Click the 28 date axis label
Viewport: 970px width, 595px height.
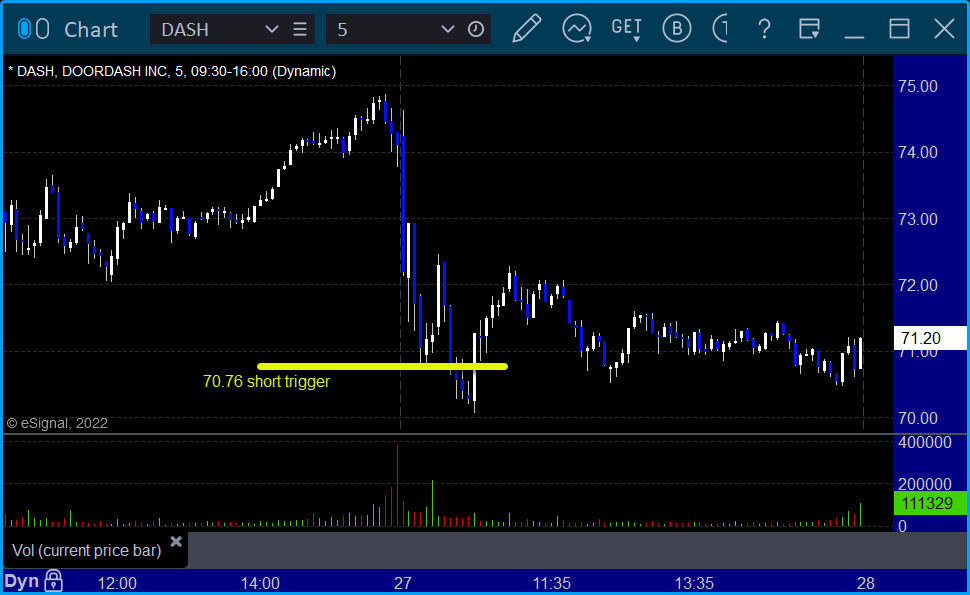(865, 583)
